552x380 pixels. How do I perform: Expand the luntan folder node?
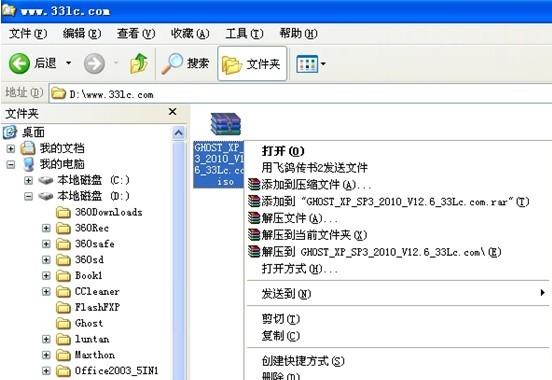46,339
